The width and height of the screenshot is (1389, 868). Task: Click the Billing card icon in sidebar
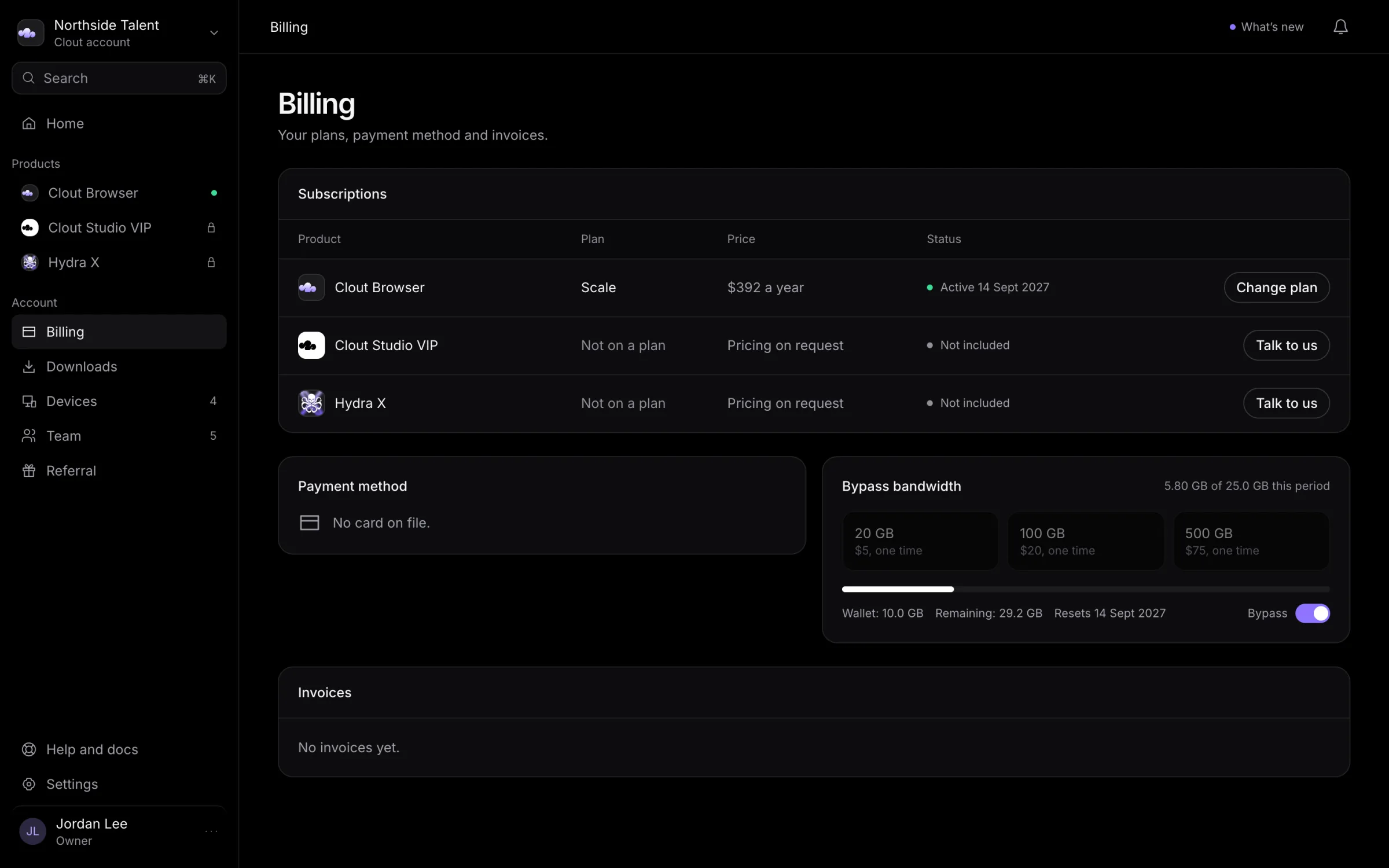point(29,332)
